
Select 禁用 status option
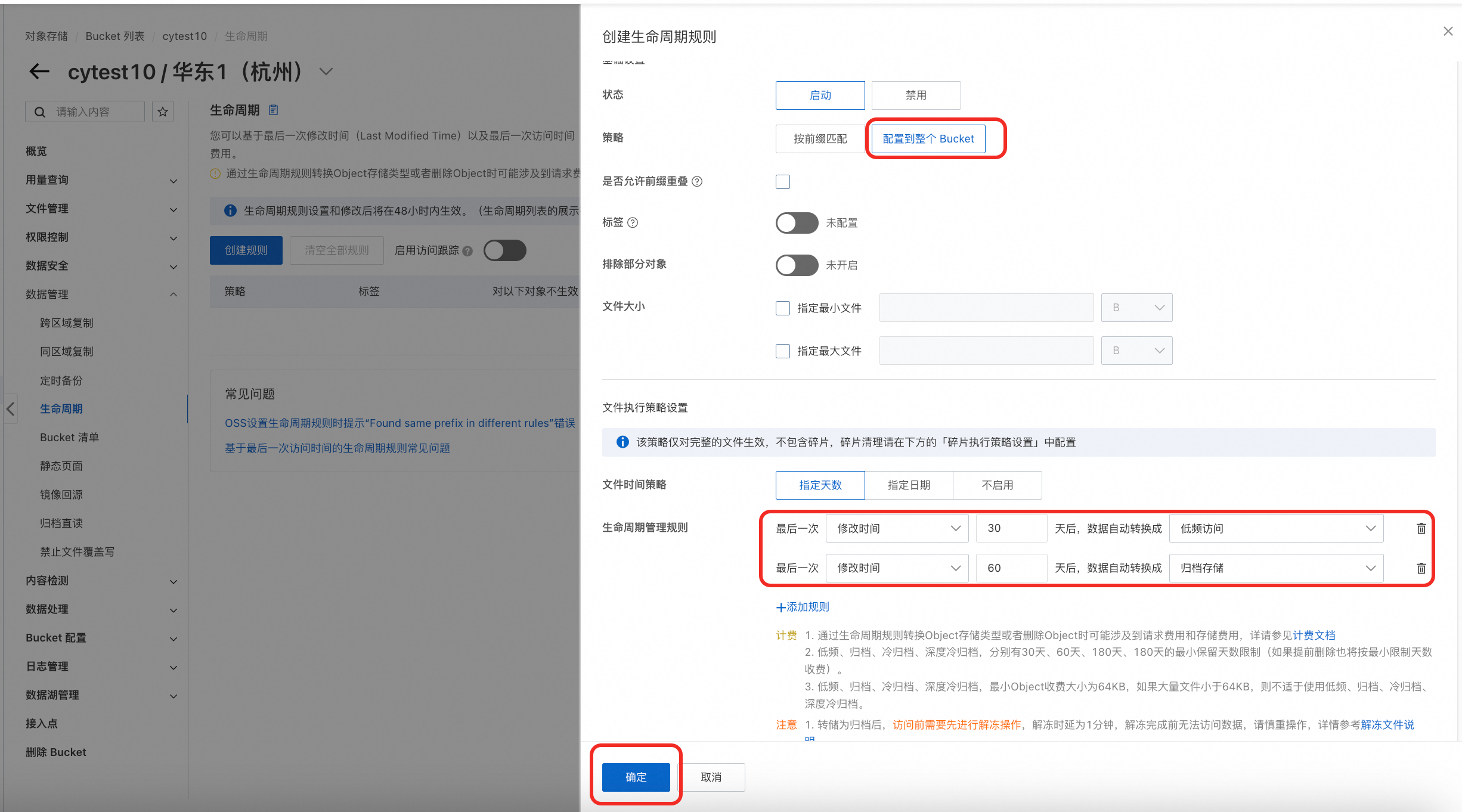click(x=916, y=95)
